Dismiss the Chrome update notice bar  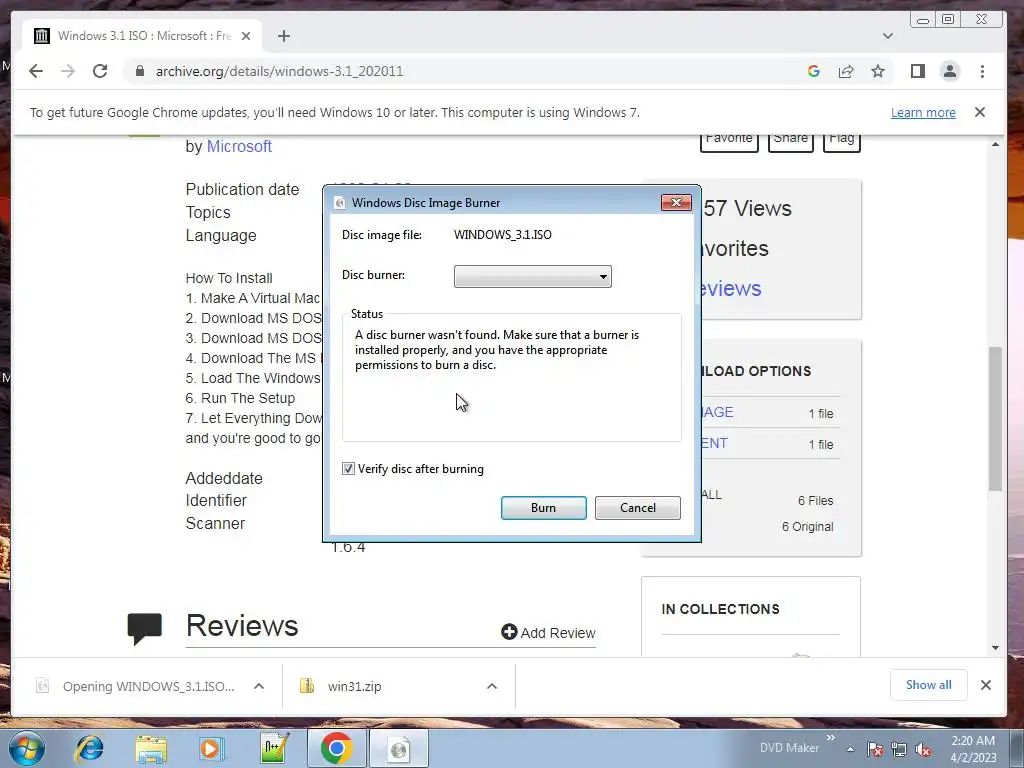pos(980,112)
